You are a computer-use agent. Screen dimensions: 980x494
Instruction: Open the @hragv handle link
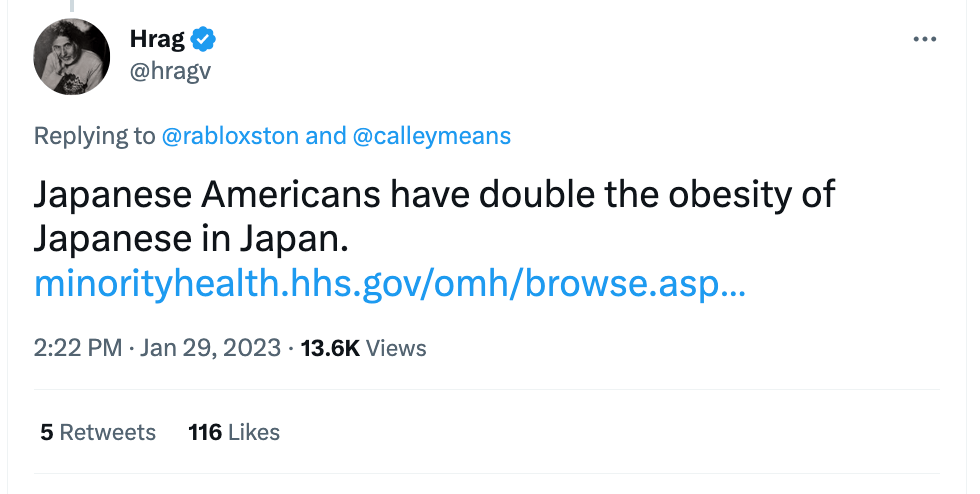click(x=171, y=71)
